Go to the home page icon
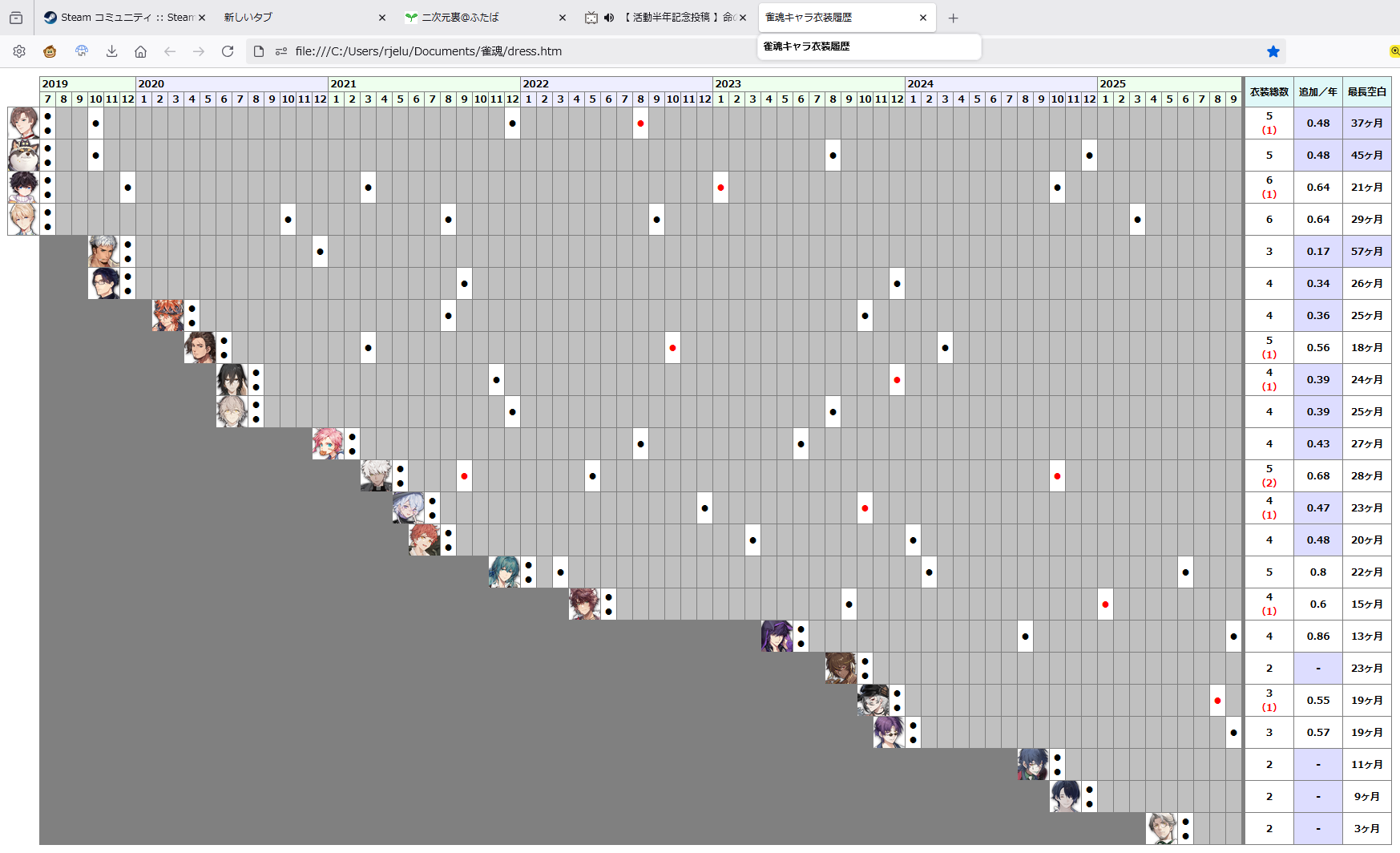Screen dimensions: 1400x853 click(x=140, y=51)
